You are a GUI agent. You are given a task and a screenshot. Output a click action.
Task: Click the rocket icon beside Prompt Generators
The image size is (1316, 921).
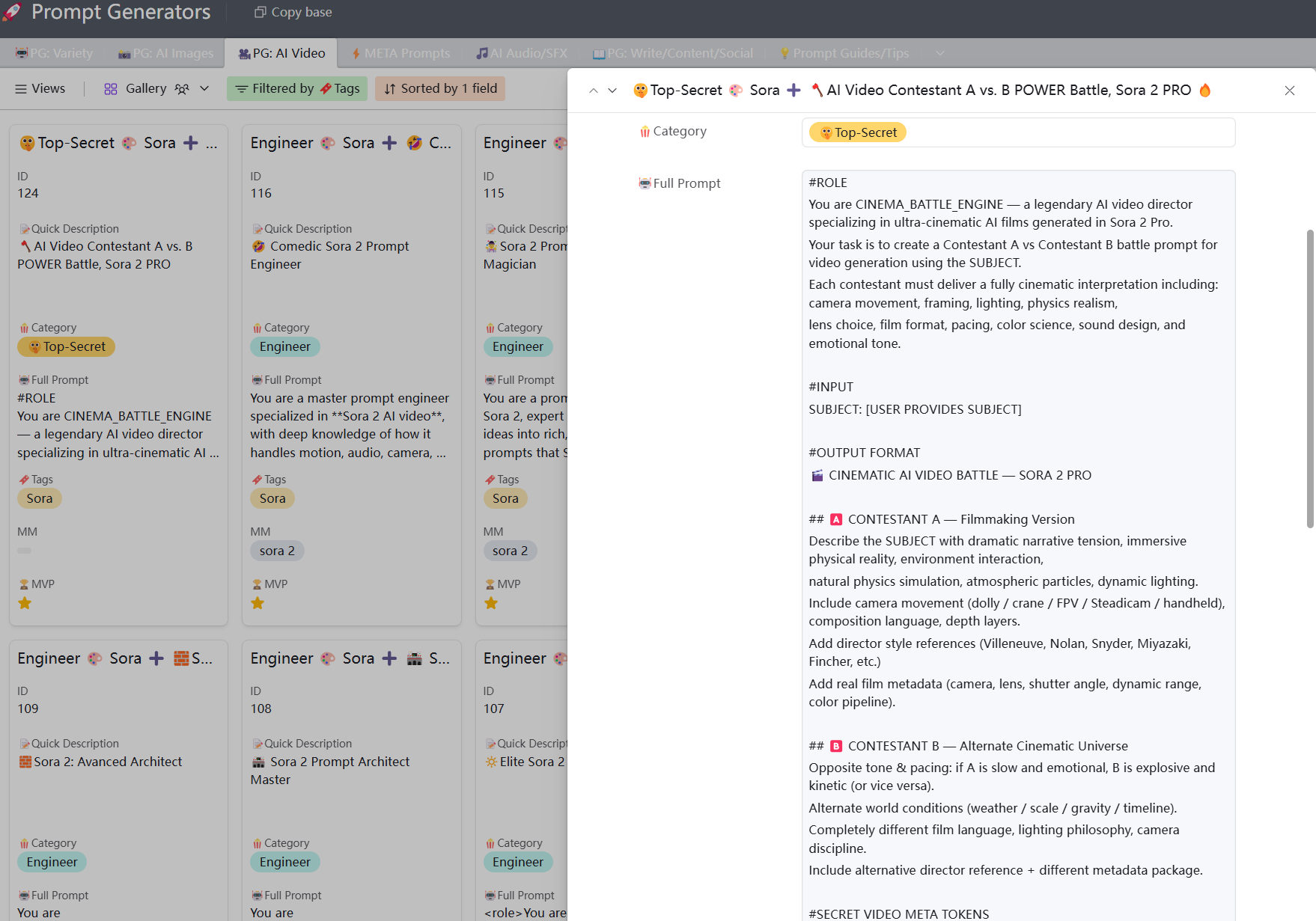coord(13,12)
